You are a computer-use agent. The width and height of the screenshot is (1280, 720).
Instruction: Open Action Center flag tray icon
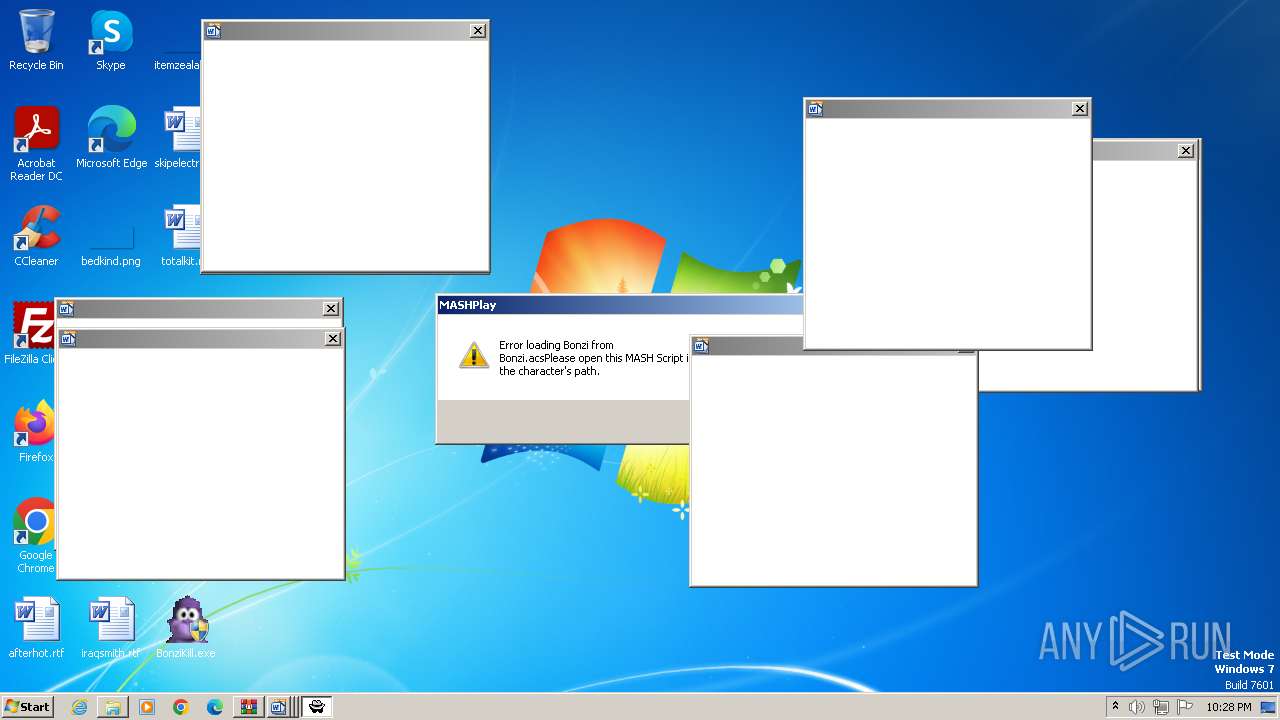pyautogui.click(x=1185, y=707)
